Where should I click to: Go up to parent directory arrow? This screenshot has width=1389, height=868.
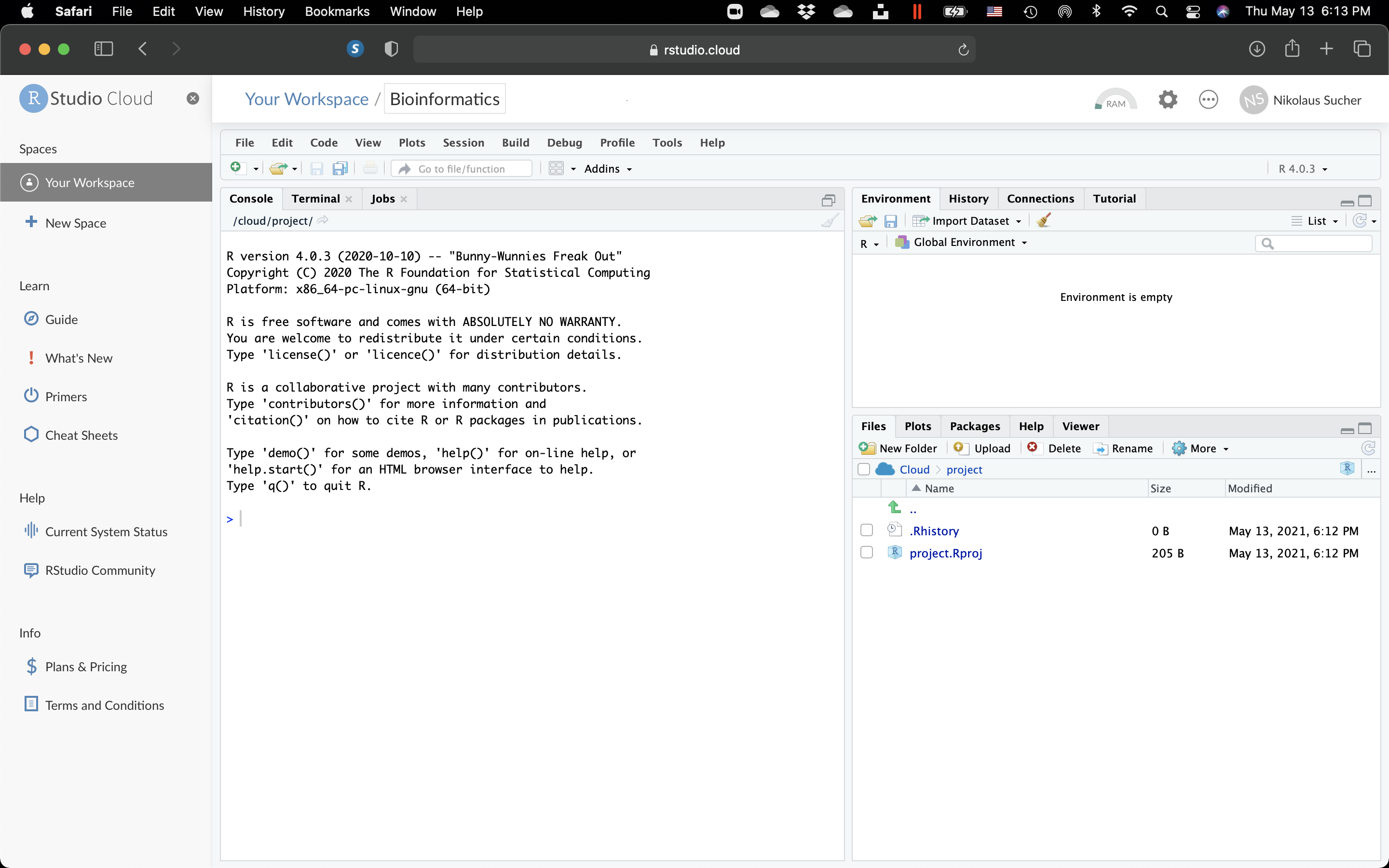pos(894,507)
